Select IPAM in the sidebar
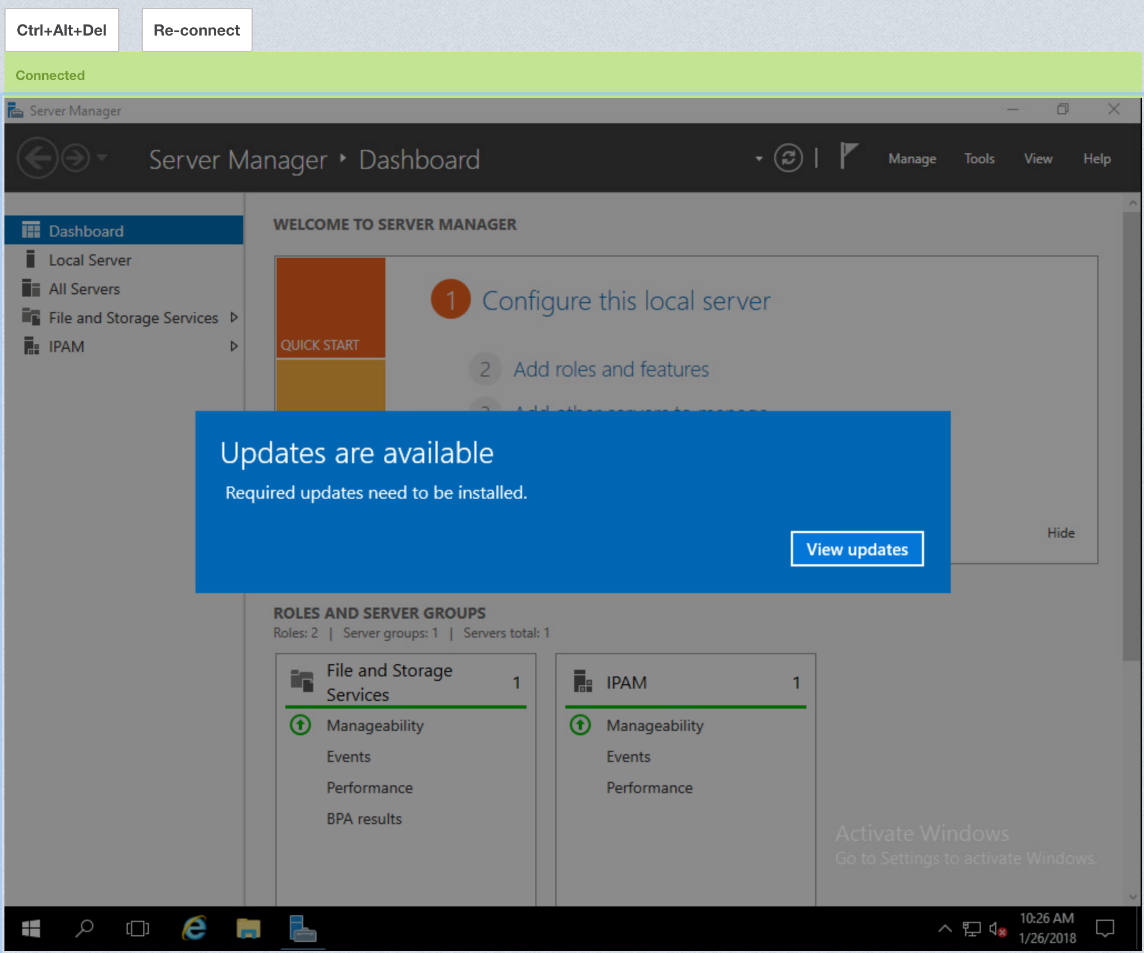Viewport: 1144px width, 953px height. (x=124, y=347)
